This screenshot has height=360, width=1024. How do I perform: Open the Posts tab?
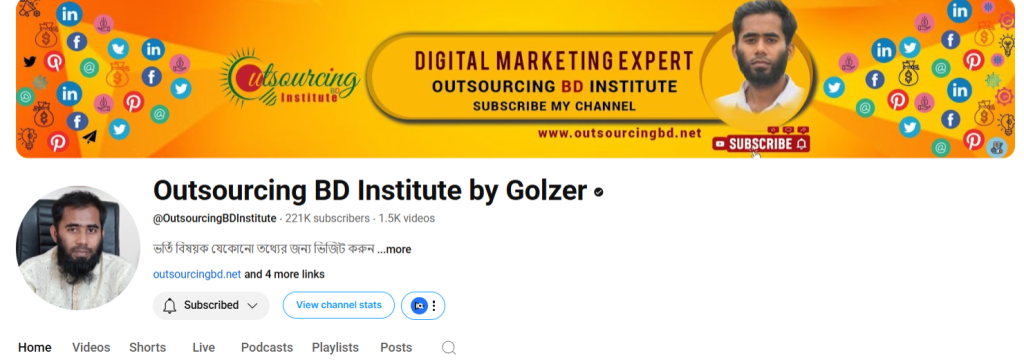pyautogui.click(x=396, y=348)
